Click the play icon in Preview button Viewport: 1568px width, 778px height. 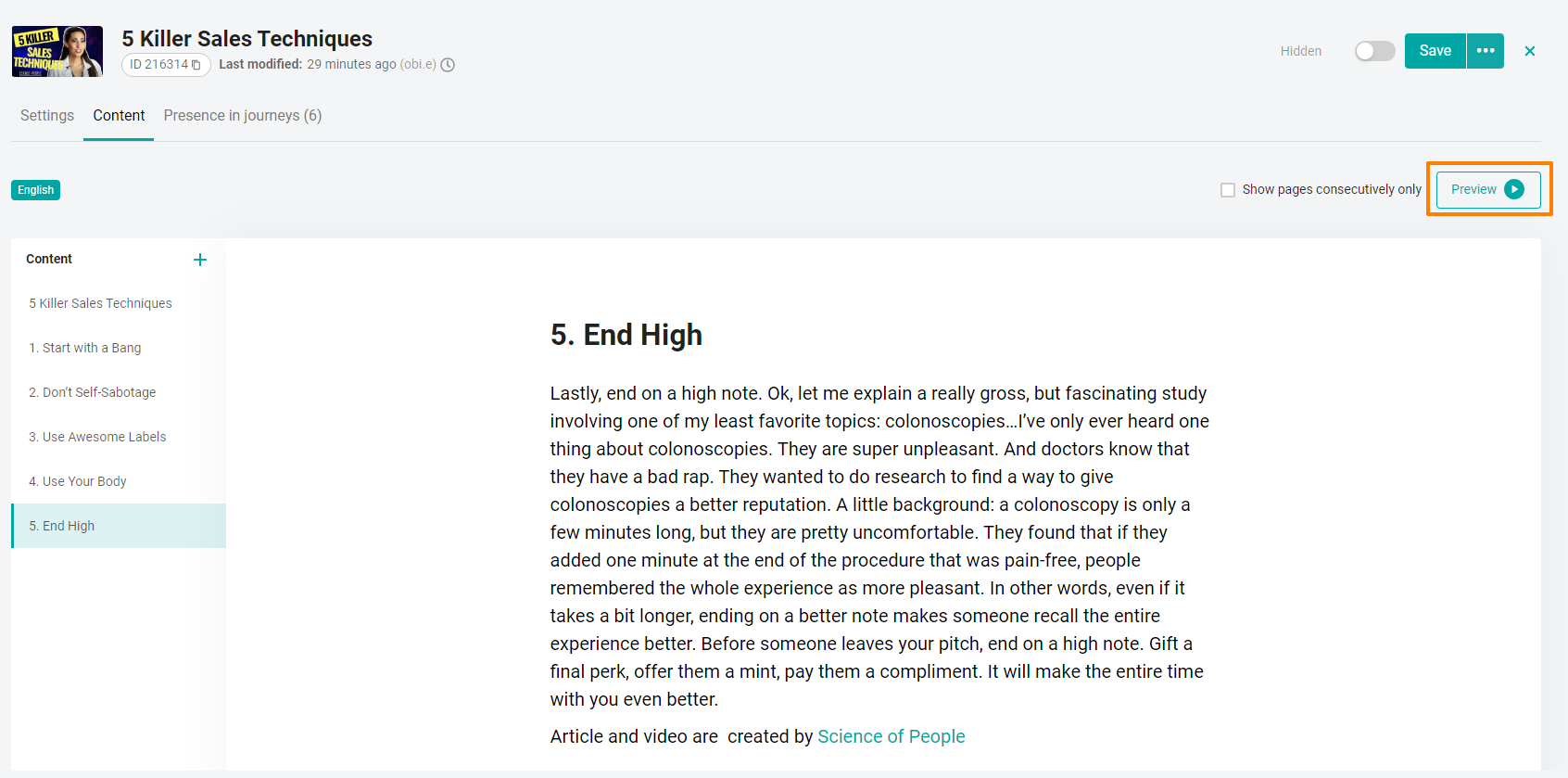point(1514,189)
